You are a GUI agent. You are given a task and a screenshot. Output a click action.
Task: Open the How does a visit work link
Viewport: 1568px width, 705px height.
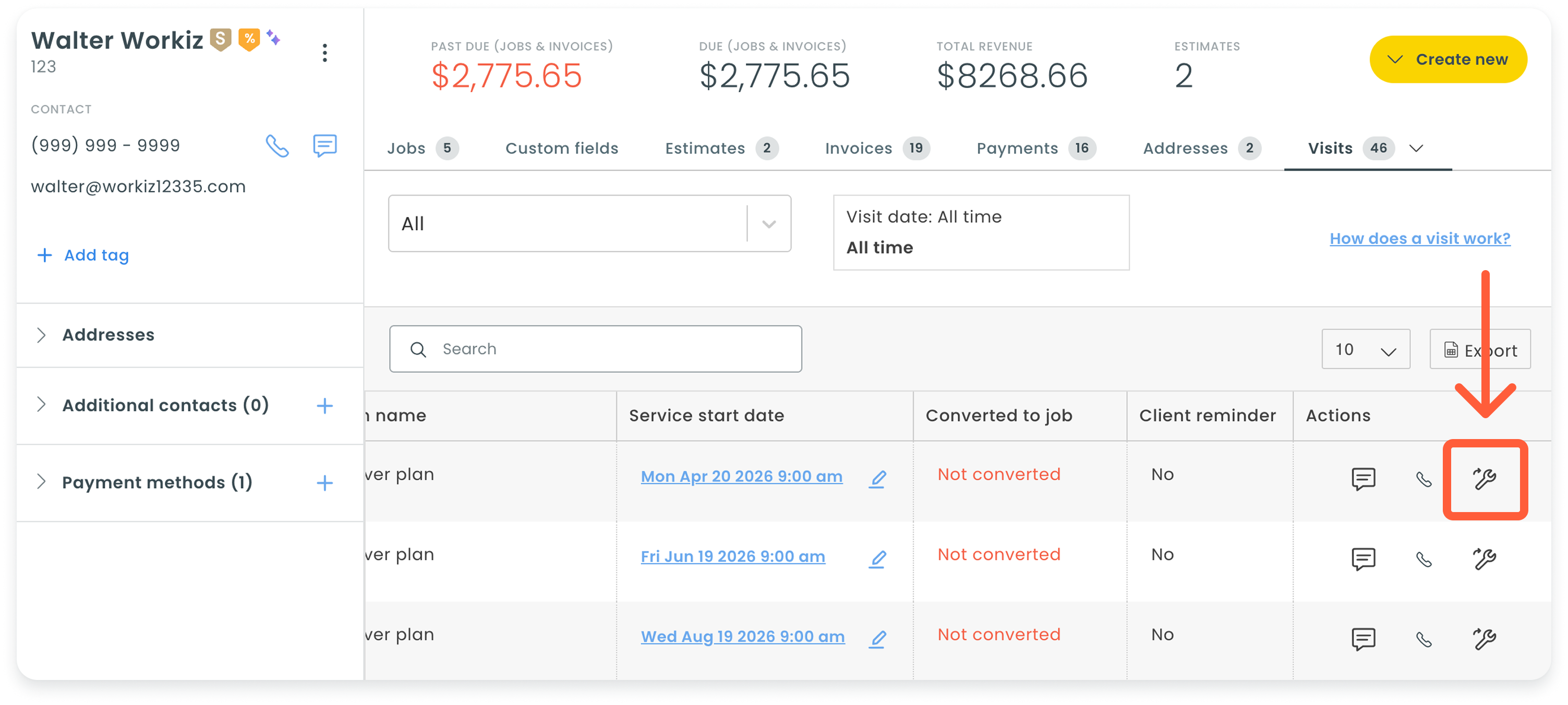point(1419,238)
